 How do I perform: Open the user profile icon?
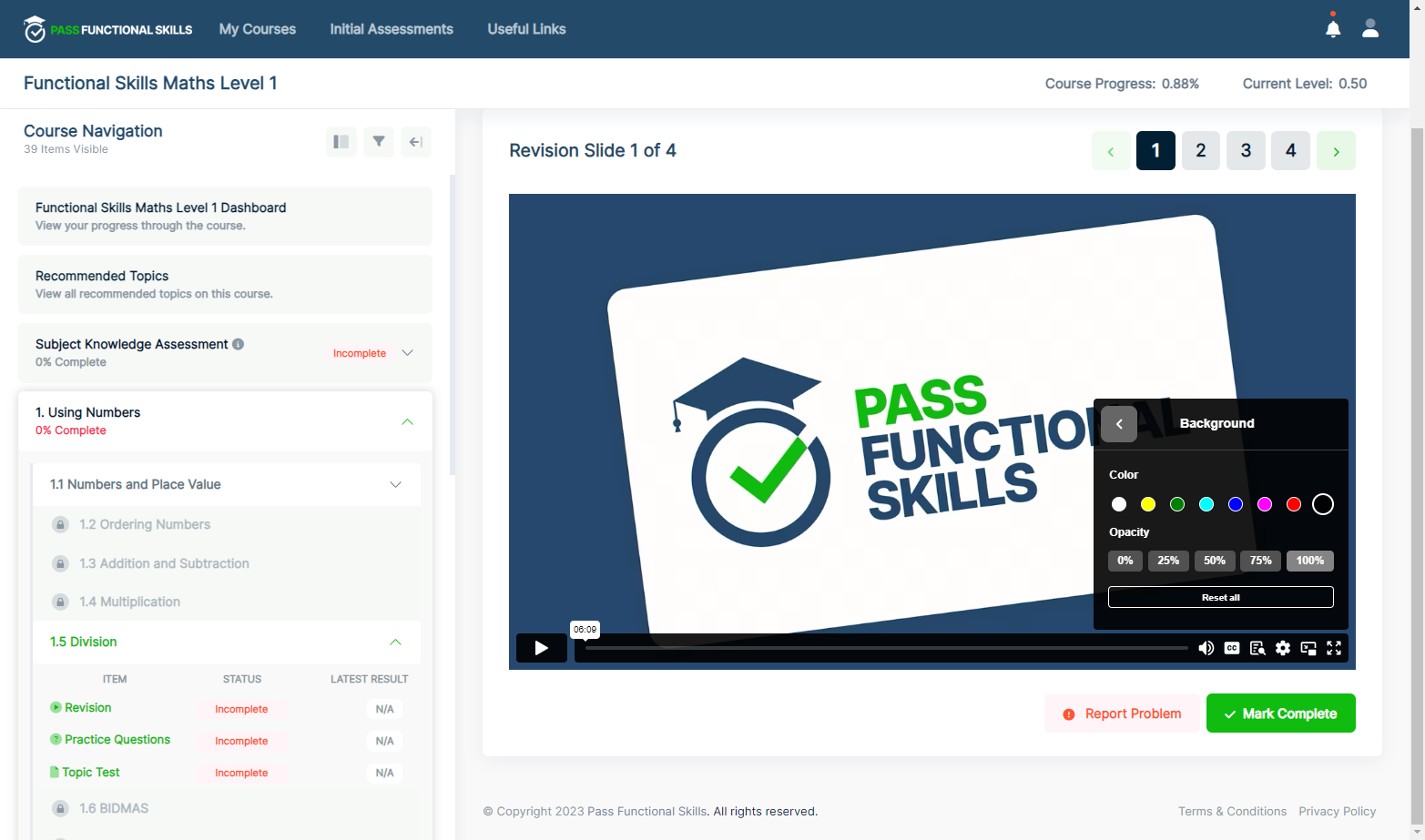tap(1370, 28)
